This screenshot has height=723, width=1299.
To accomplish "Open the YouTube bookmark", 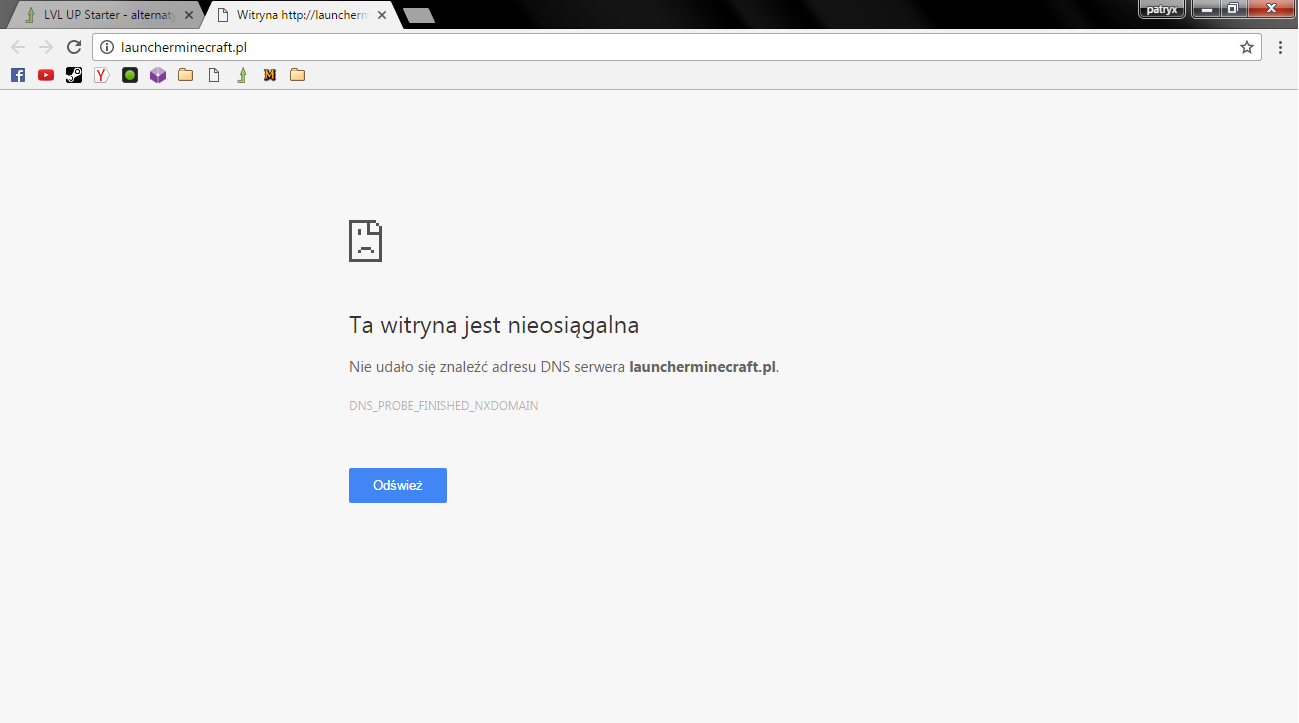I will [46, 75].
